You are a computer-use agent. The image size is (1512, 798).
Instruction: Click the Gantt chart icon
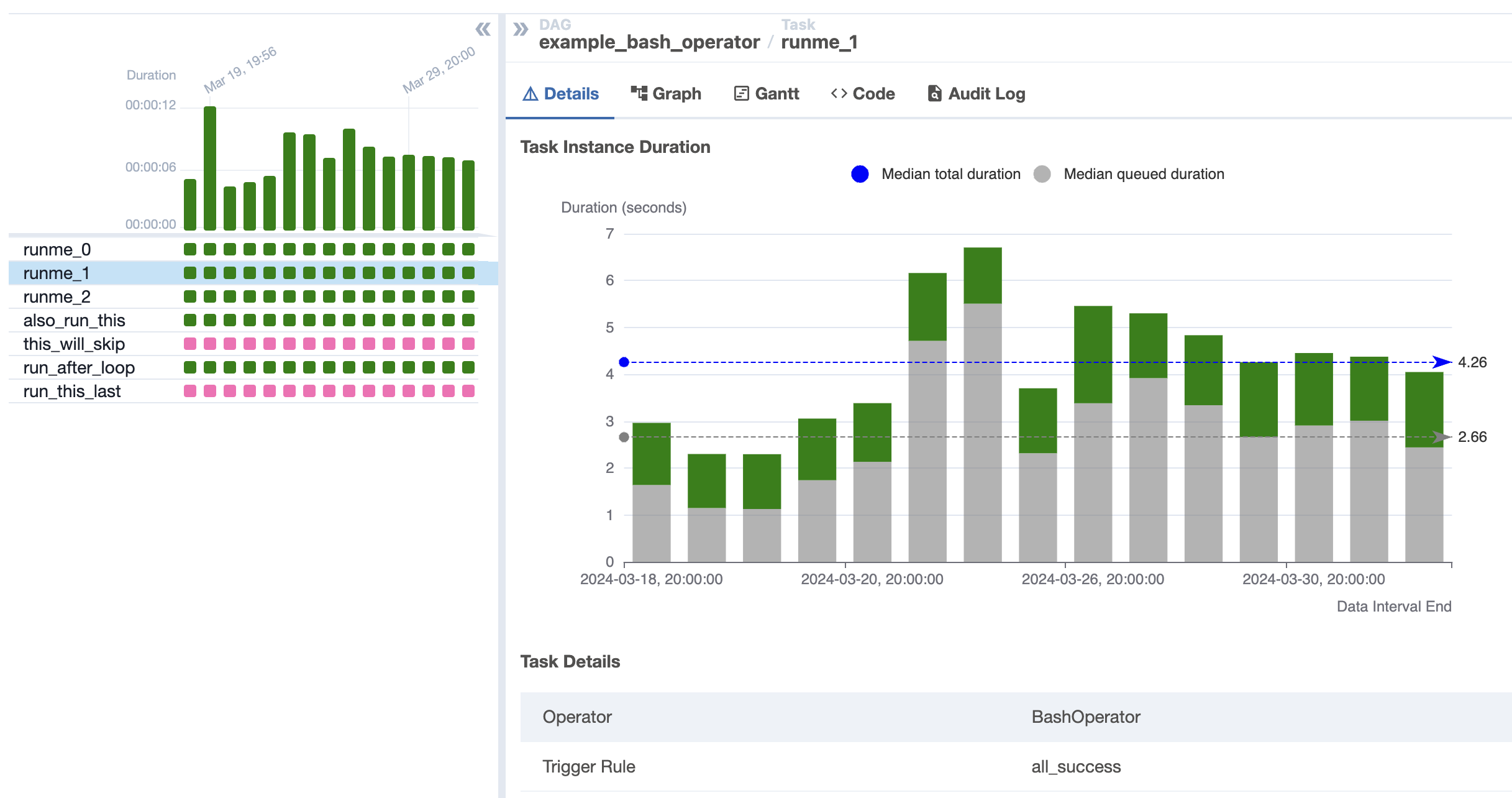point(741,93)
